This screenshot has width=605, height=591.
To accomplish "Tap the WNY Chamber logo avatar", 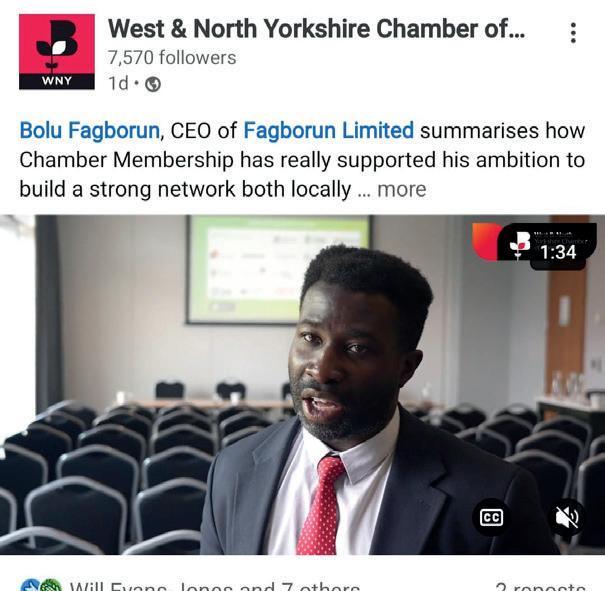I will click(x=57, y=52).
